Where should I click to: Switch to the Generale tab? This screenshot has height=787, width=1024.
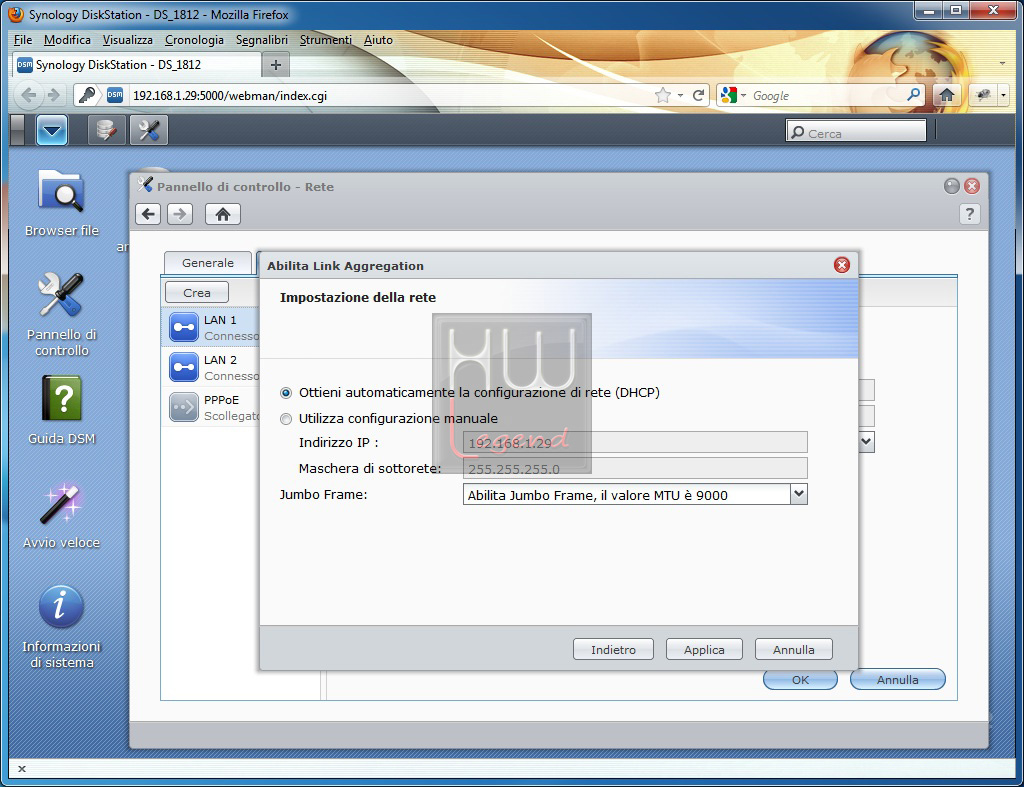pyautogui.click(x=208, y=263)
